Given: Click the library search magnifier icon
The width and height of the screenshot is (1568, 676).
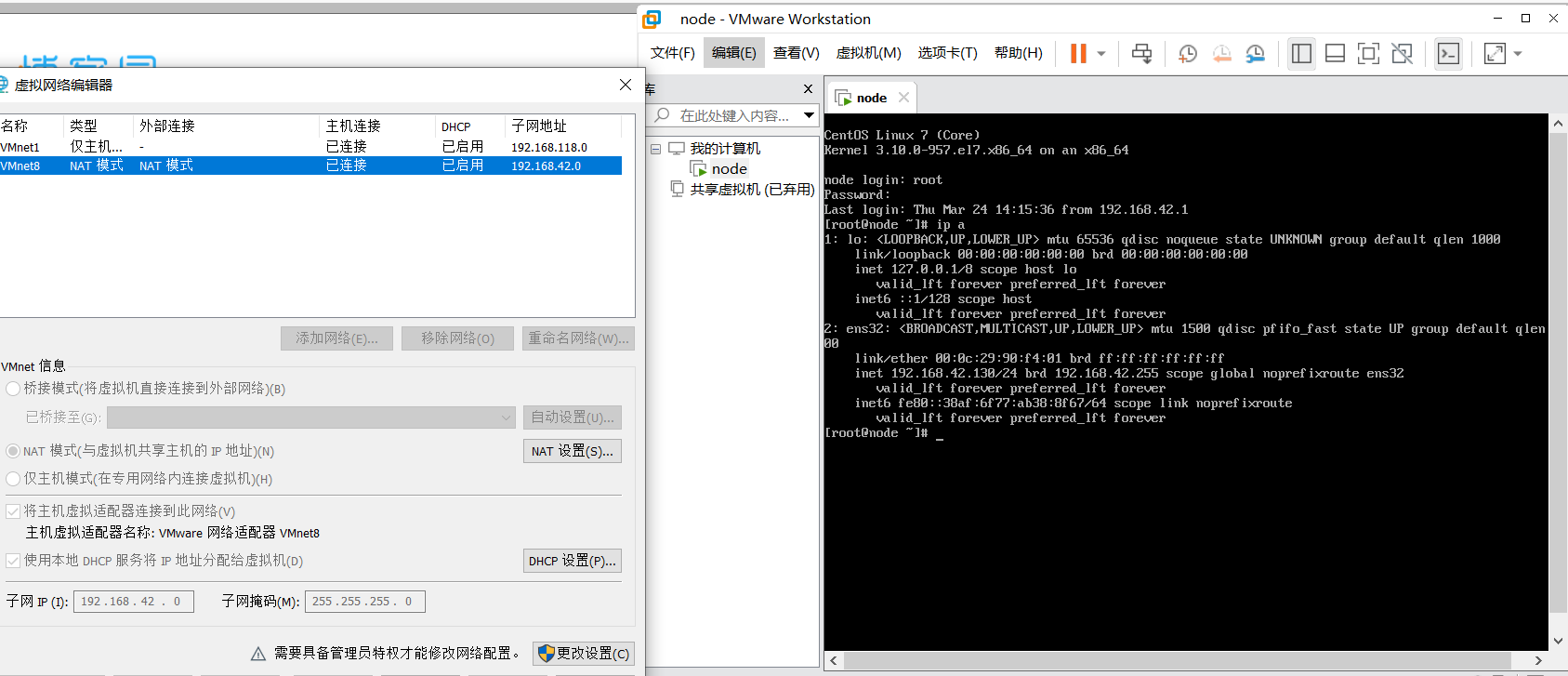Looking at the screenshot, I should [662, 115].
